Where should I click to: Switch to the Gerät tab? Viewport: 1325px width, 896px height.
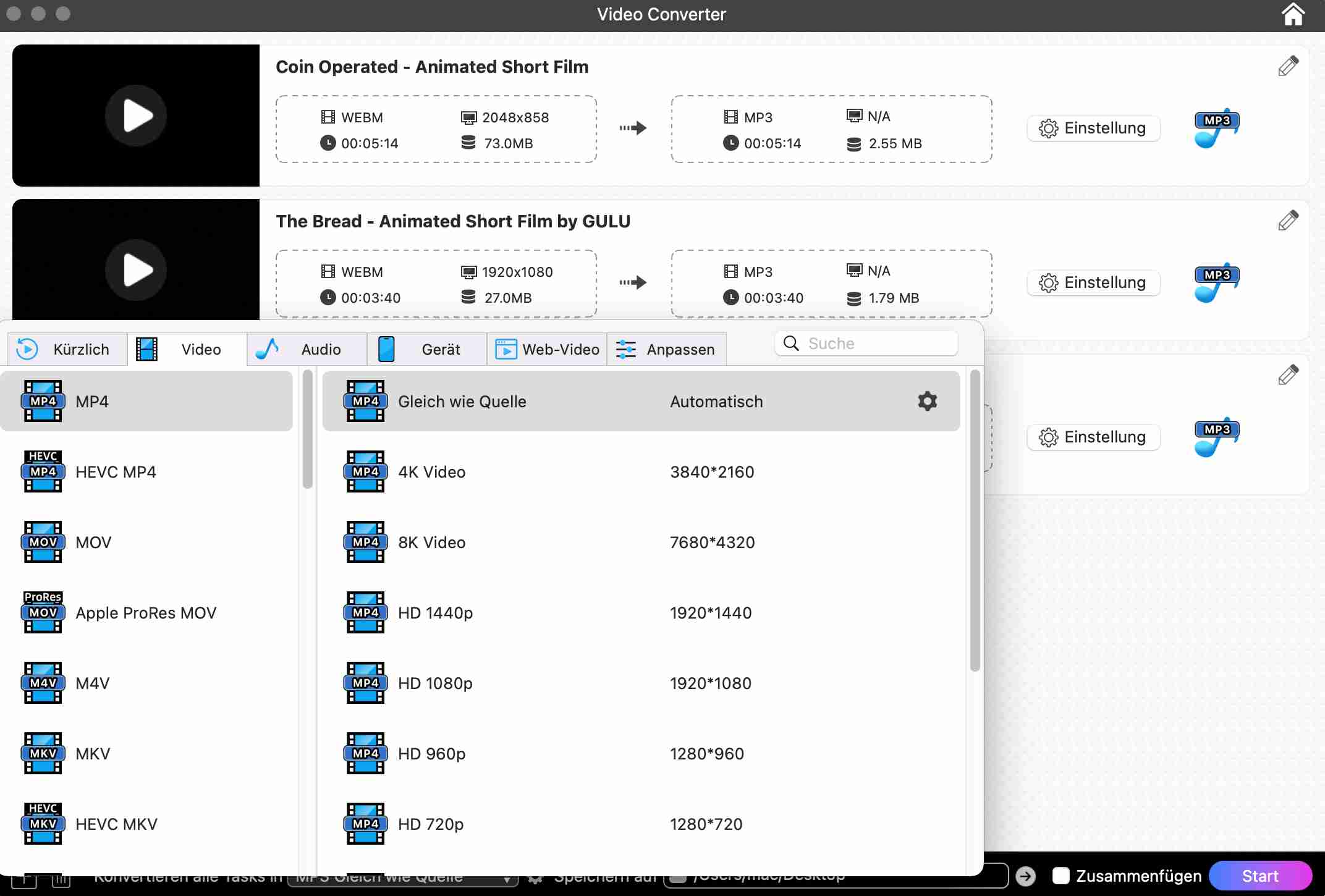[427, 350]
